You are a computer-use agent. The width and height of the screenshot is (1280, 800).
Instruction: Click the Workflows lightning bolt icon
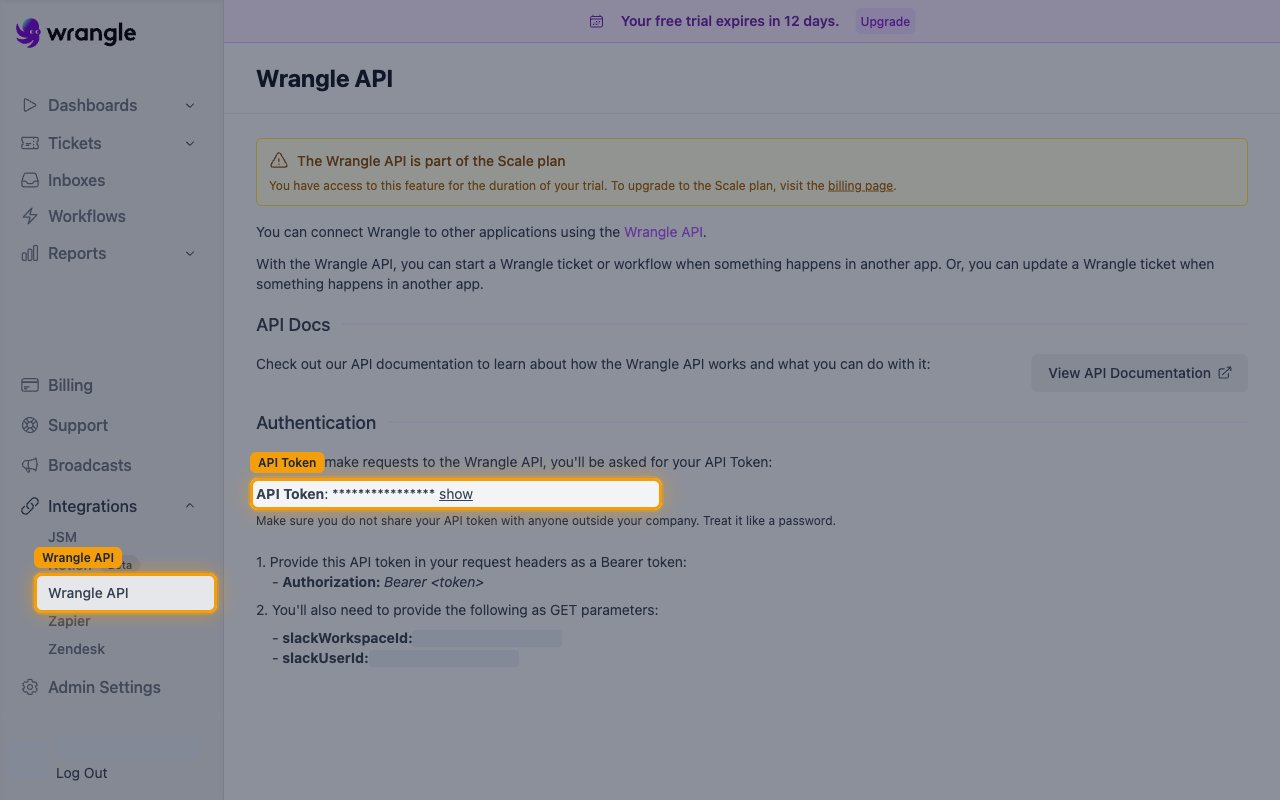(30, 216)
